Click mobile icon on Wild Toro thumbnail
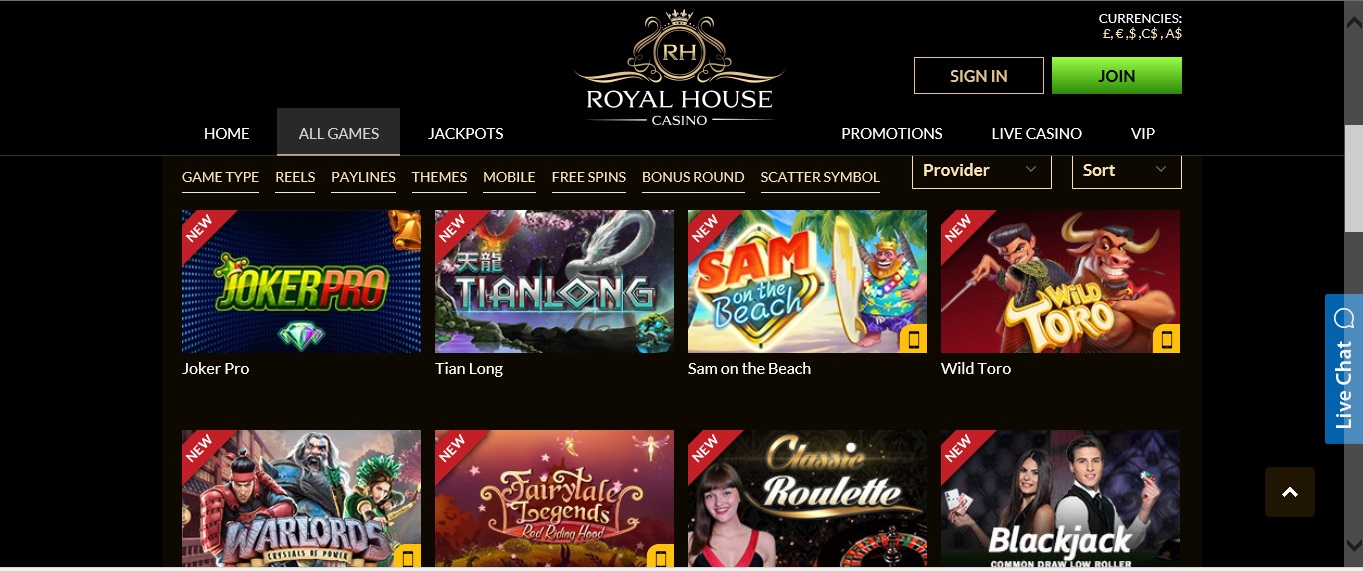1363x571 pixels. tap(1166, 340)
